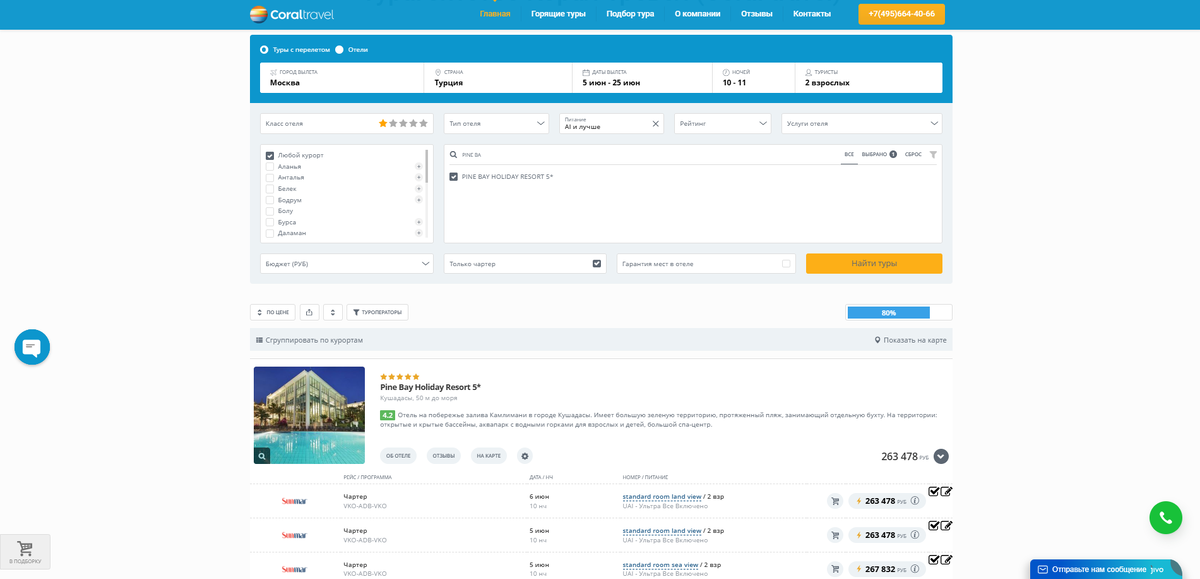This screenshot has width=1200, height=579.
Task: Click the 'На карте' hotel button
Action: point(488,456)
